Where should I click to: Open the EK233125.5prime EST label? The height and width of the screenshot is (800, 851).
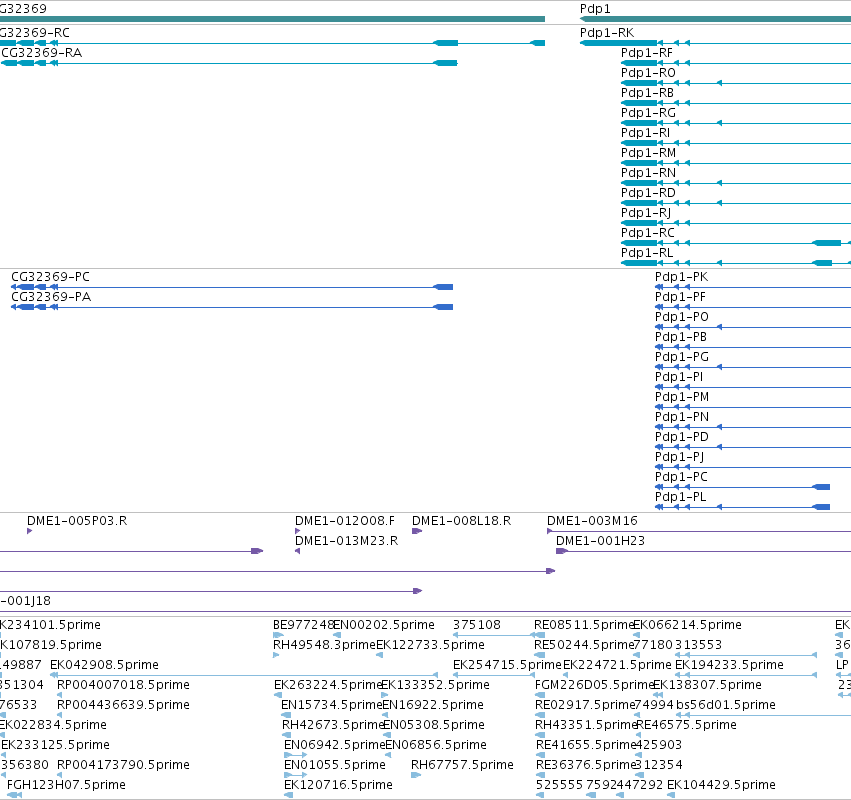(x=55, y=745)
